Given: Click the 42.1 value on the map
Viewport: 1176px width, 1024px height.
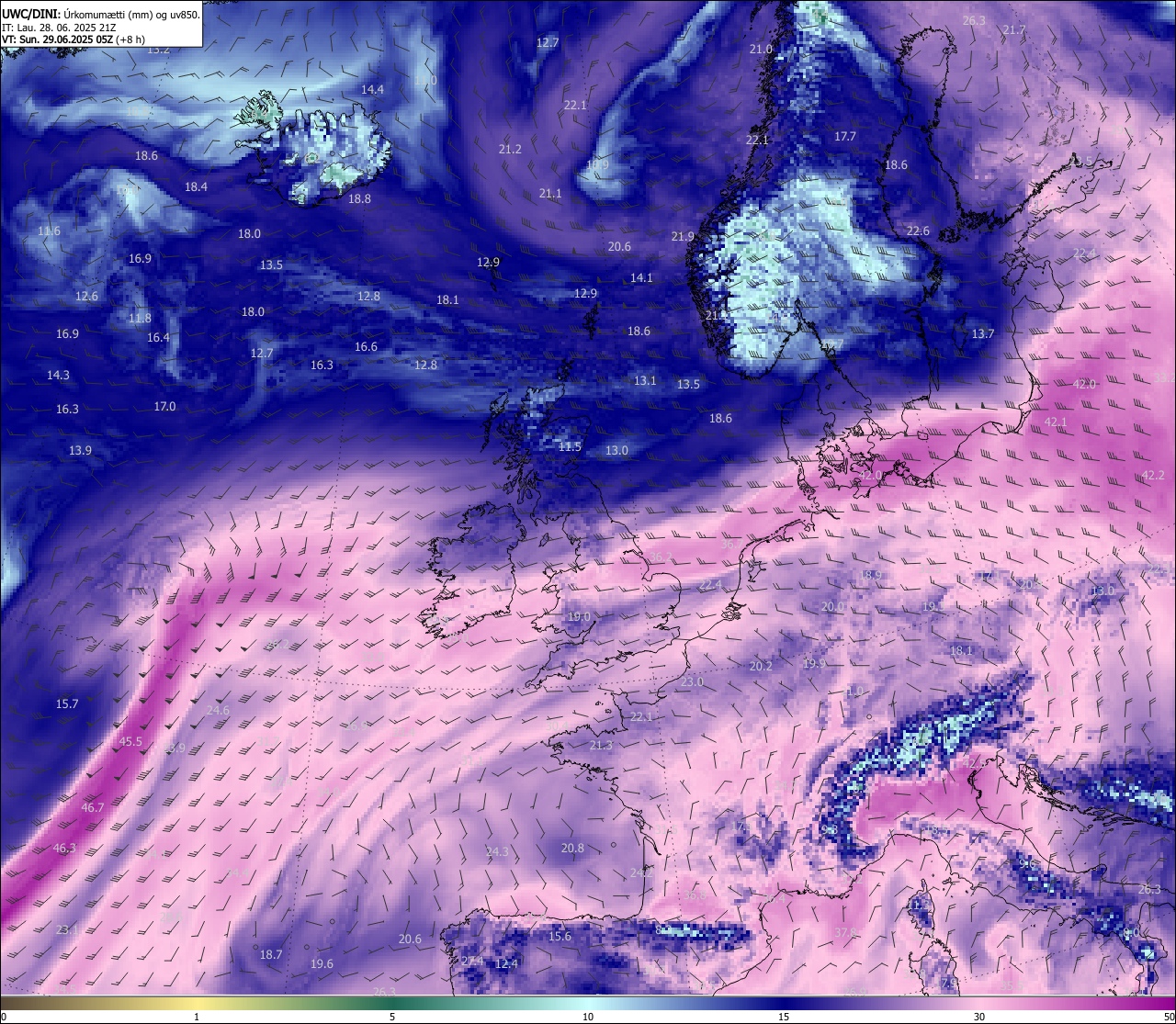Looking at the screenshot, I should coord(1056,422).
